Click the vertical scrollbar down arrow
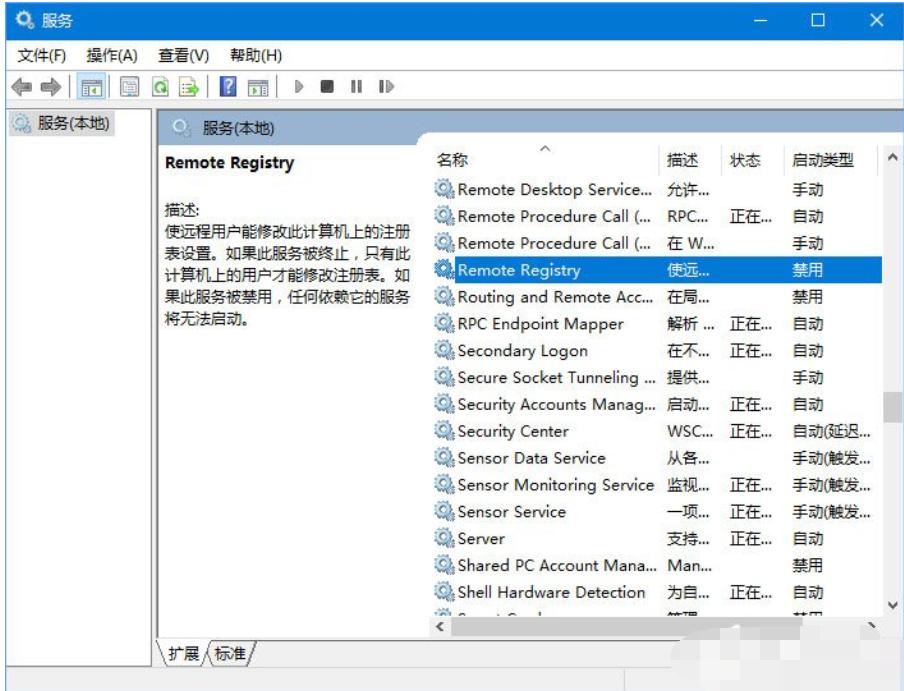Image resolution: width=904 pixels, height=691 pixels. coord(894,605)
